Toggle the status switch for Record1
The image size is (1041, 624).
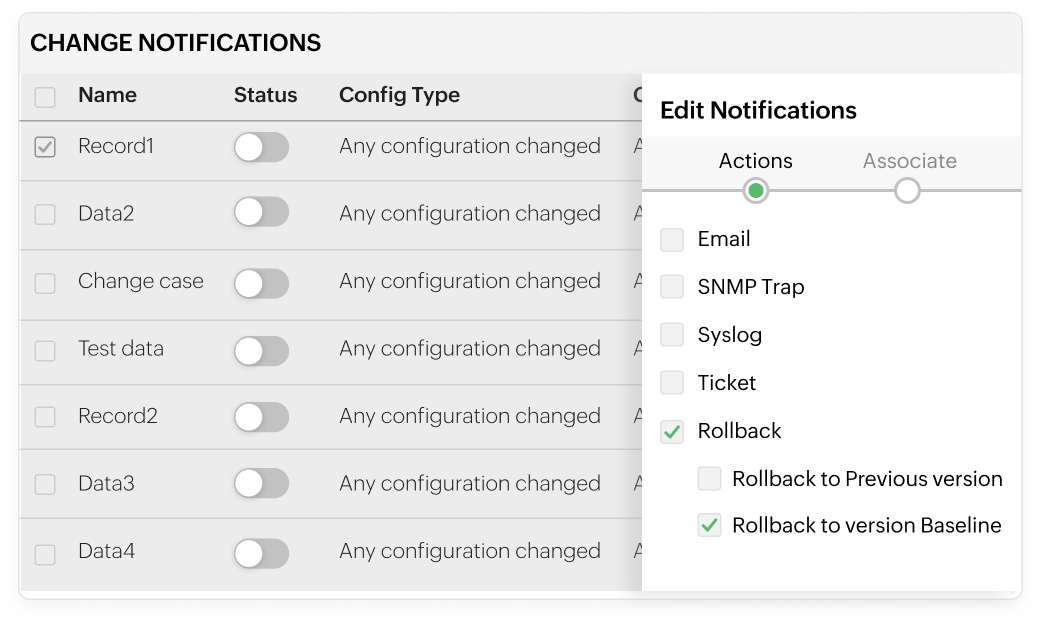261,146
